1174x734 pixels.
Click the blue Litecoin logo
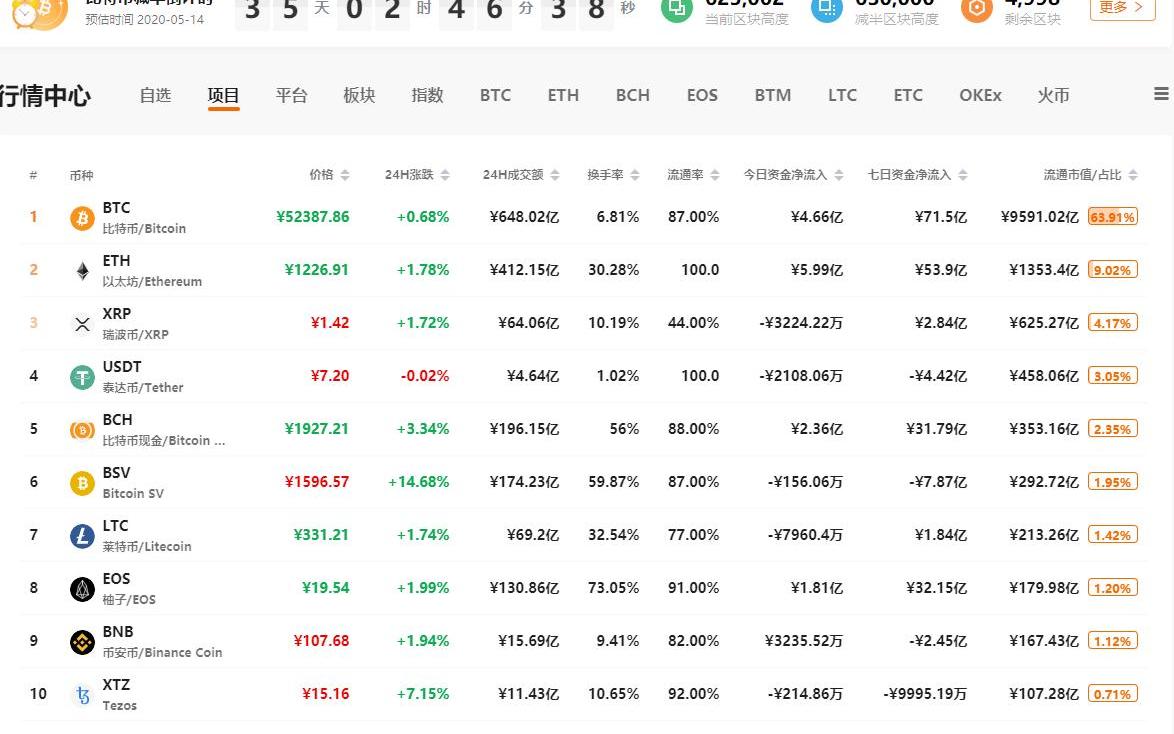click(x=82, y=536)
